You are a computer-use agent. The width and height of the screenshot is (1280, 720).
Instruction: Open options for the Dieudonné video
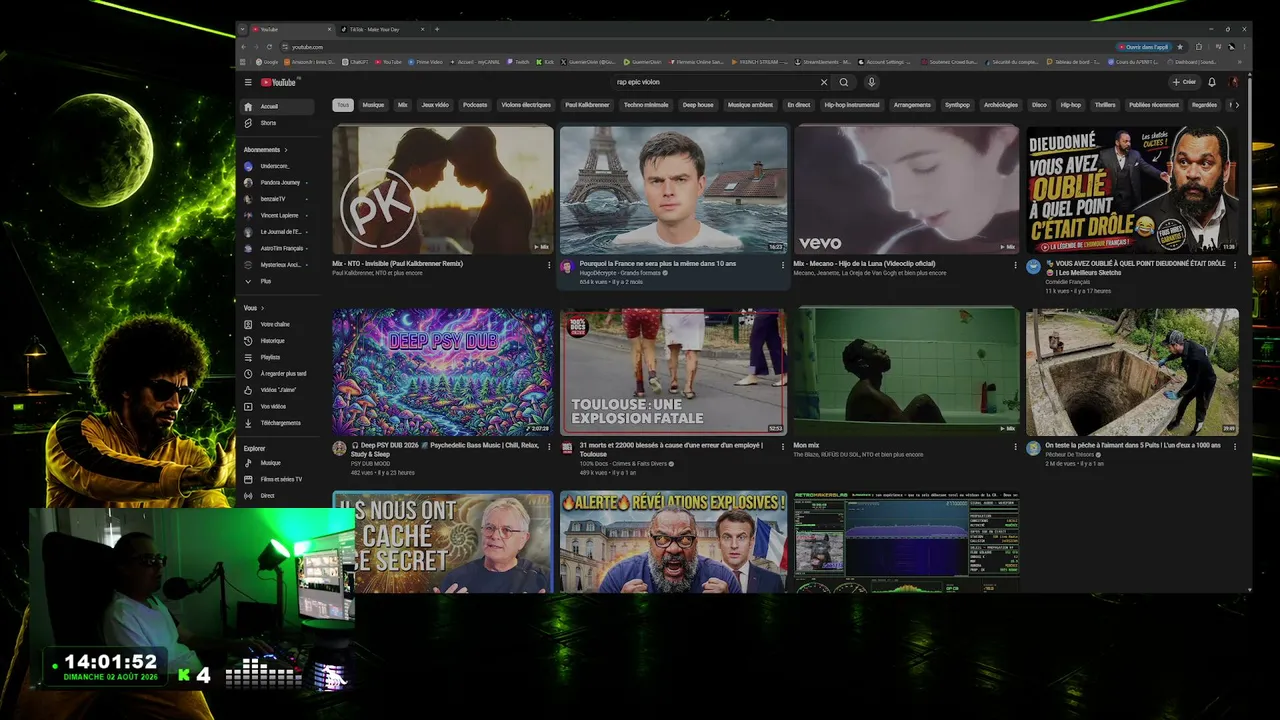1234,265
